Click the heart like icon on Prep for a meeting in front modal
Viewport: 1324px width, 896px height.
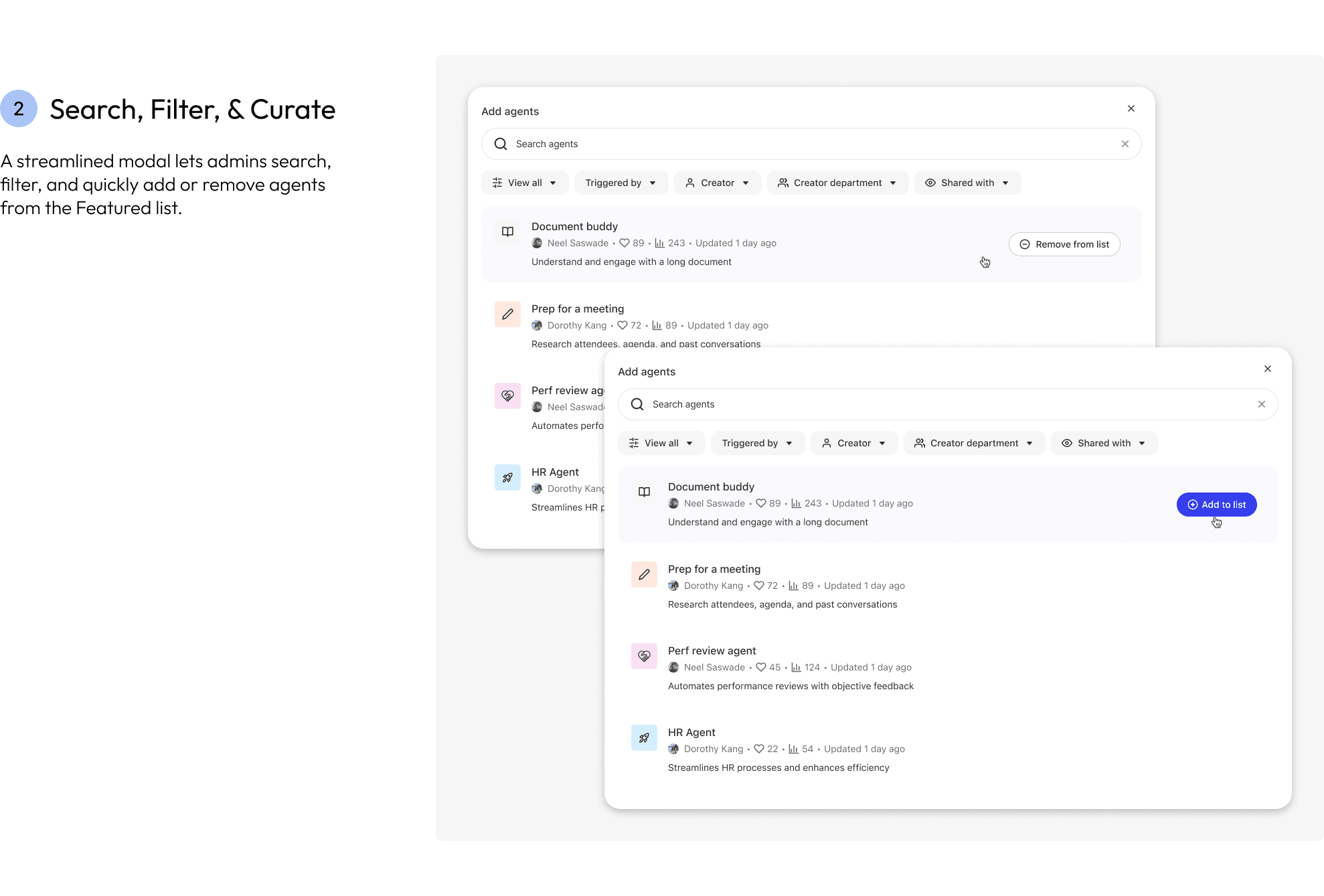[x=758, y=586]
